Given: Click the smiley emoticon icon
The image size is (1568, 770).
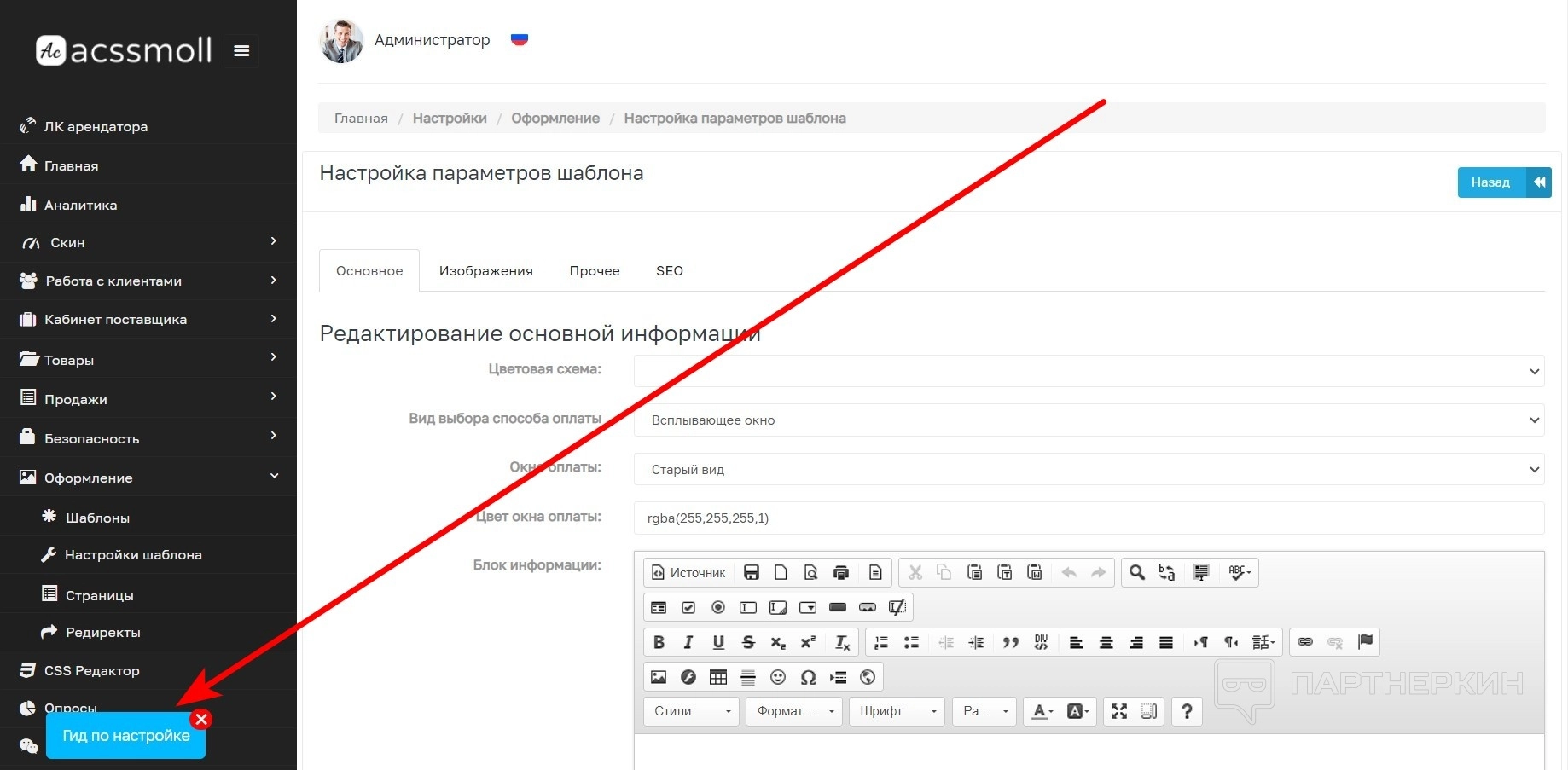Looking at the screenshot, I should tap(778, 677).
